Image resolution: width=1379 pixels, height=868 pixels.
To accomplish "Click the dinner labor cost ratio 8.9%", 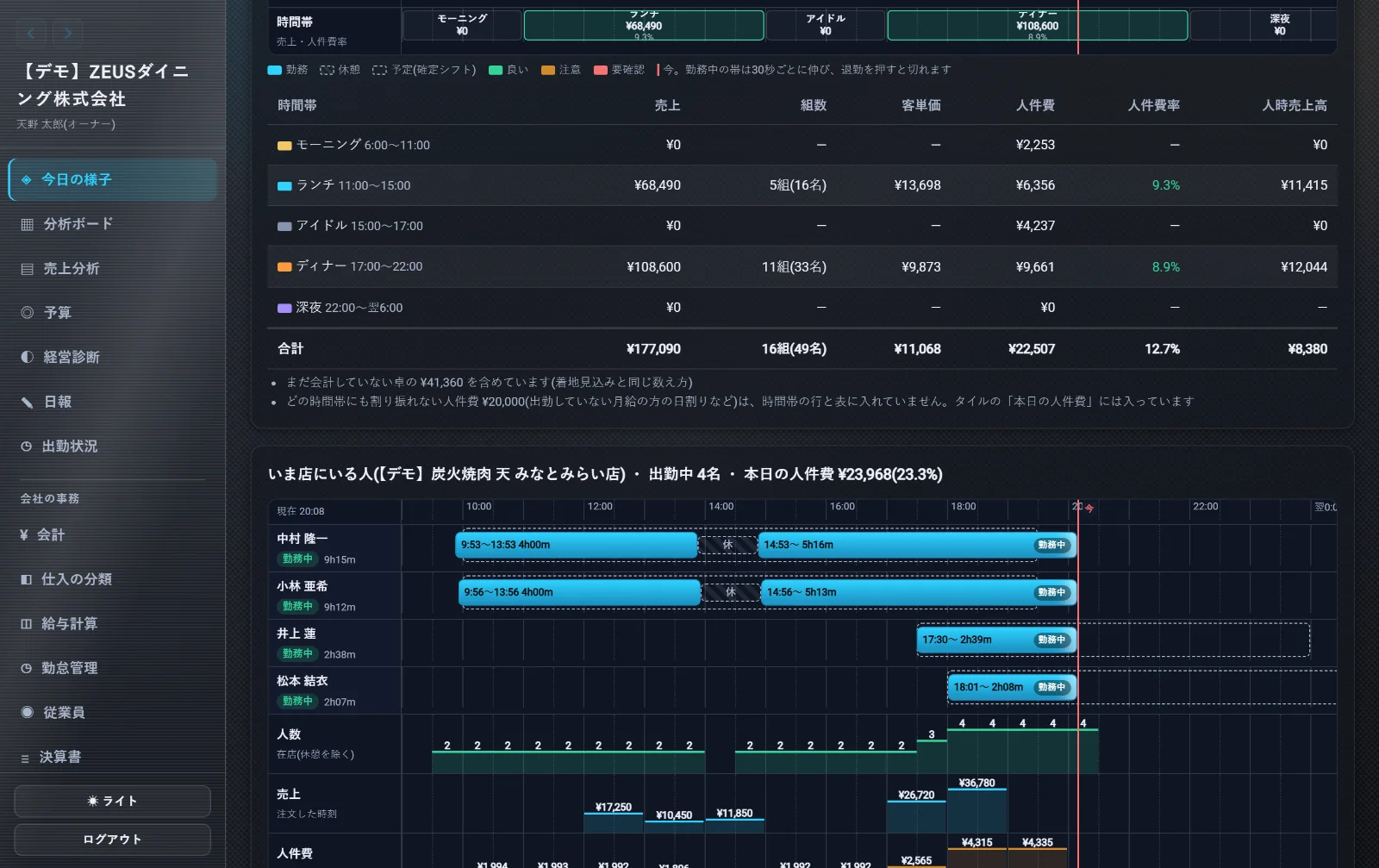I will 1166,267.
